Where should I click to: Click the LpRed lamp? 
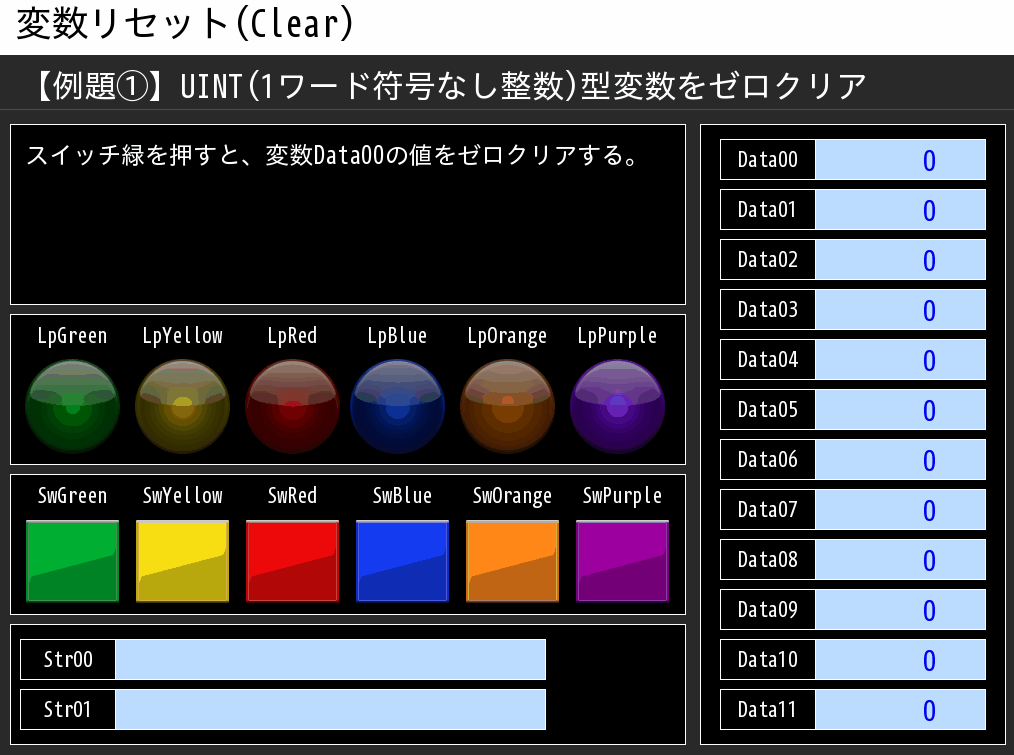(x=292, y=406)
